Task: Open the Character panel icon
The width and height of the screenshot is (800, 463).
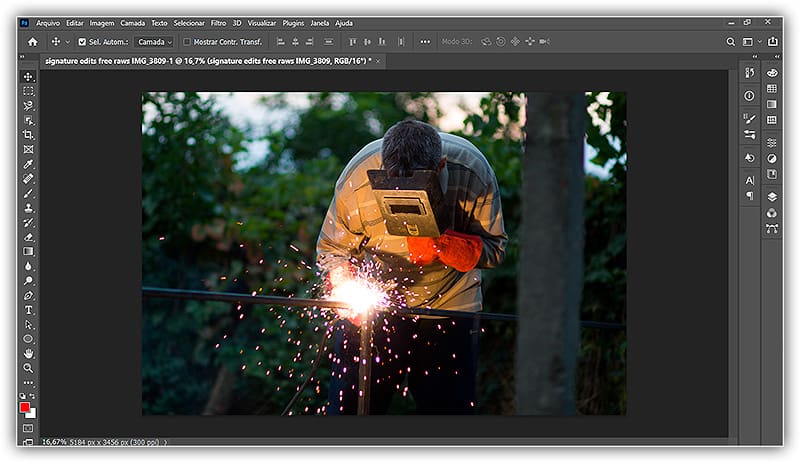Action: point(749,180)
